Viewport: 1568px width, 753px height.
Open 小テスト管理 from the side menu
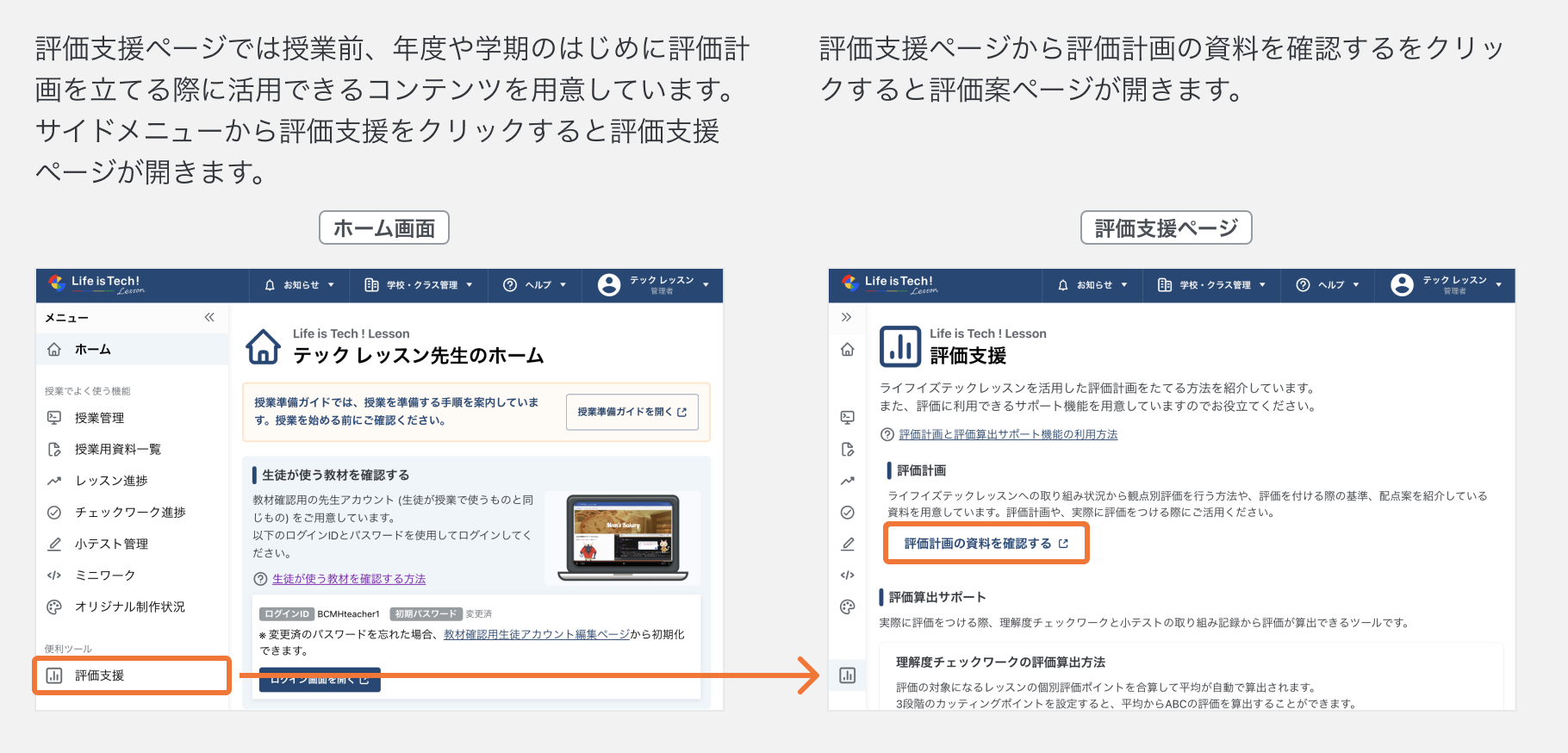pos(133,544)
